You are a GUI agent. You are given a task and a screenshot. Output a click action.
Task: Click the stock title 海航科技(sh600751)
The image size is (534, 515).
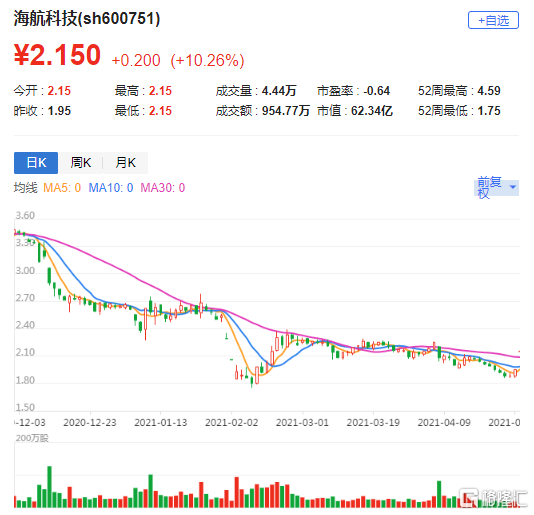point(87,18)
